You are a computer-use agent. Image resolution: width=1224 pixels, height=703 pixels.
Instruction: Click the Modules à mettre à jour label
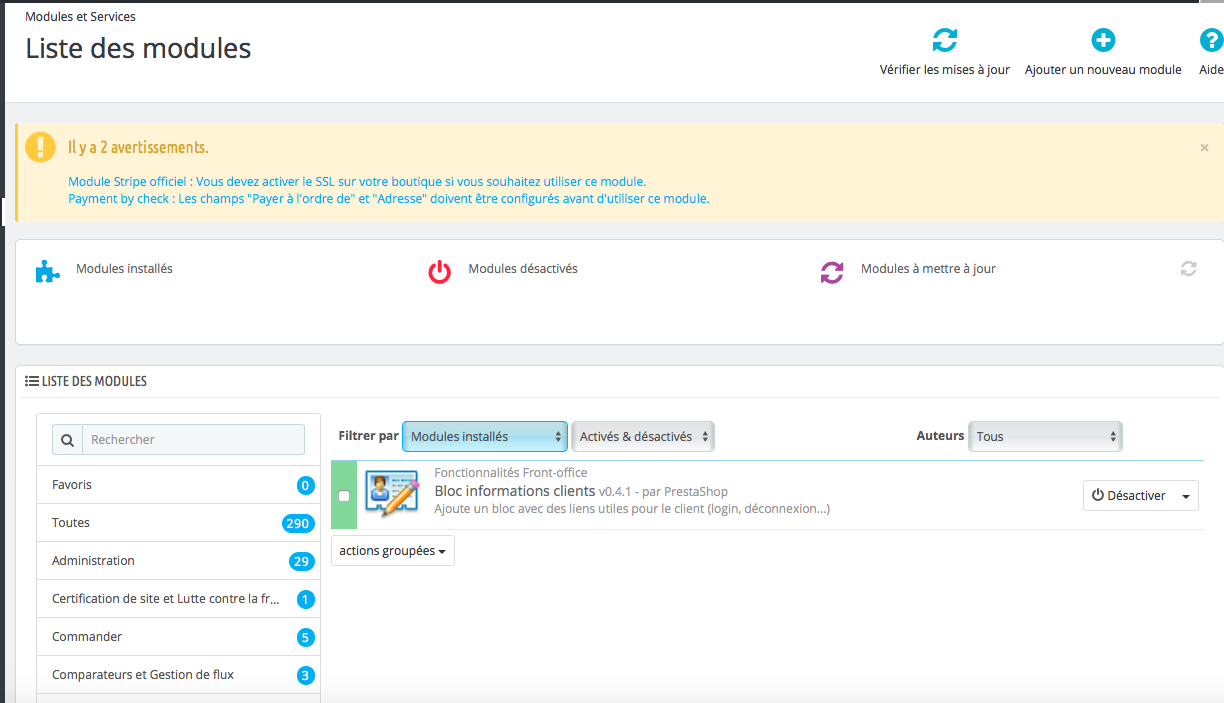(x=928, y=269)
